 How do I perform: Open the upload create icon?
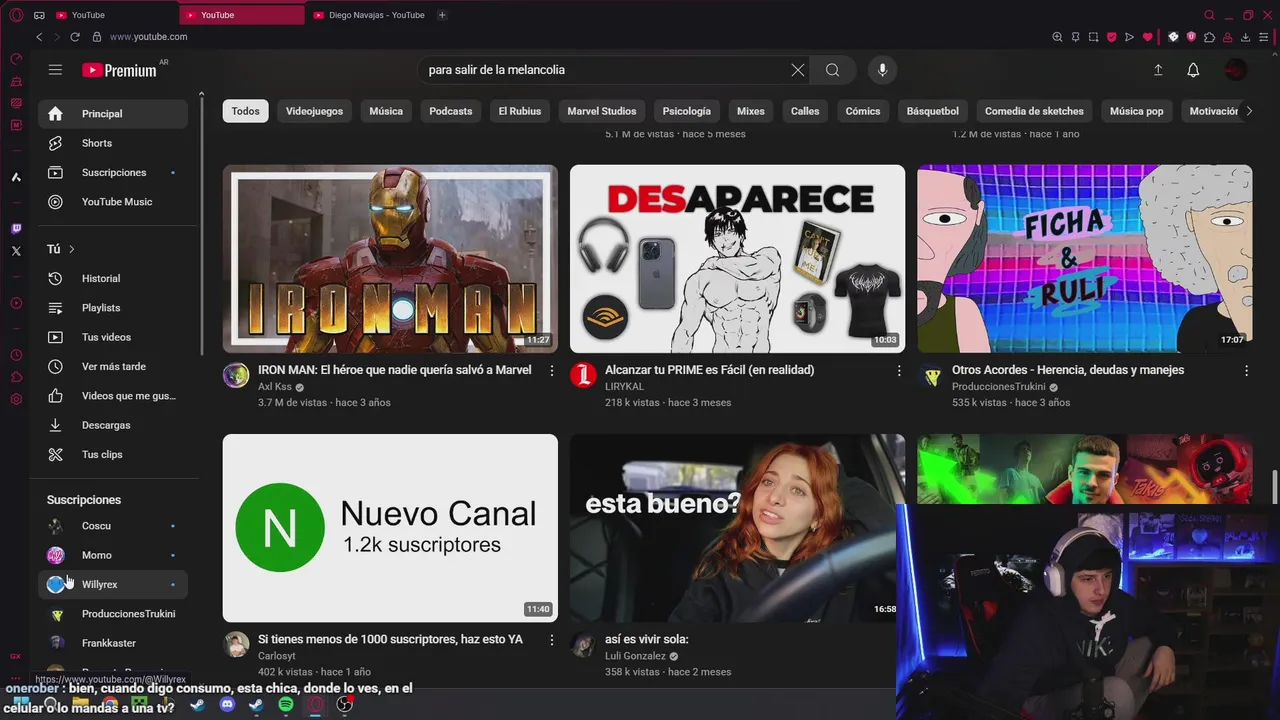[1158, 70]
